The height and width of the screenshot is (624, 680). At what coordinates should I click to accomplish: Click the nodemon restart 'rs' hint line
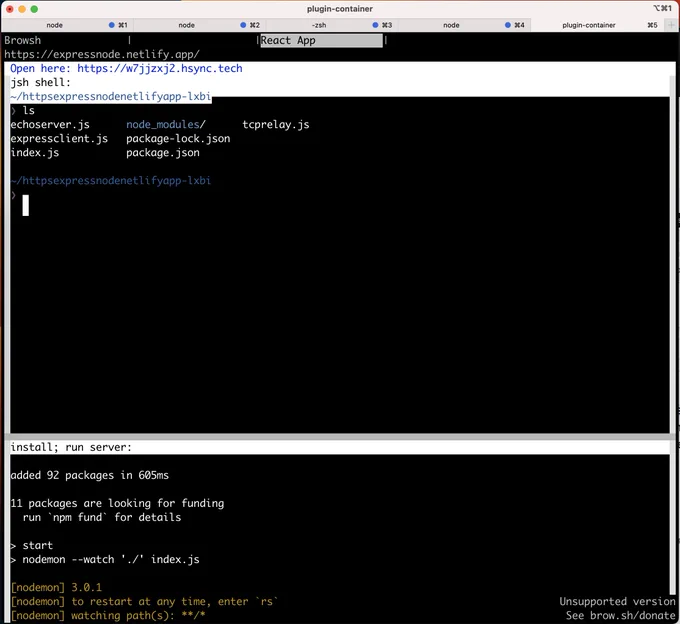click(x=144, y=601)
